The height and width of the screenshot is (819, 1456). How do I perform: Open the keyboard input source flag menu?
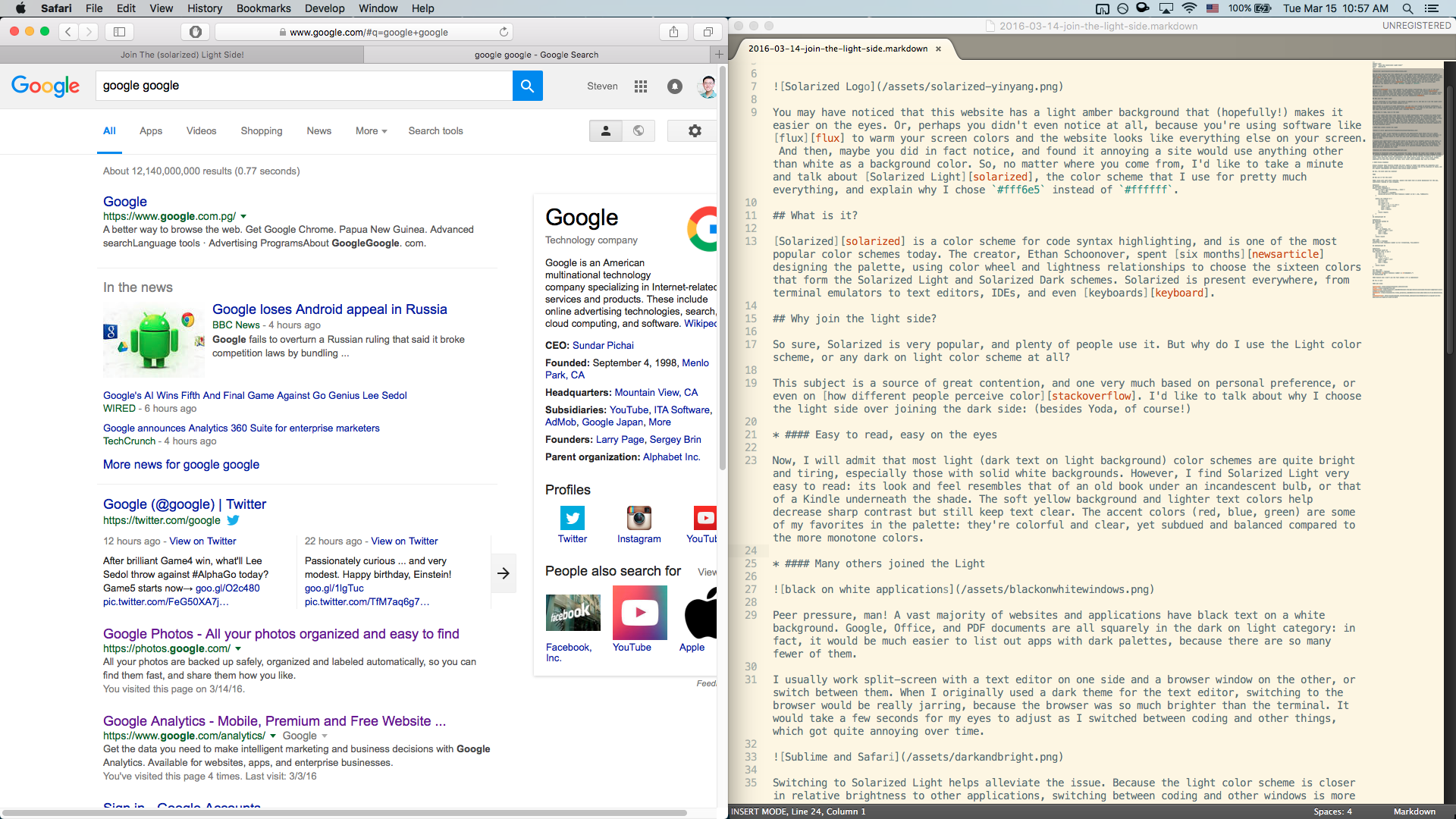(1213, 8)
